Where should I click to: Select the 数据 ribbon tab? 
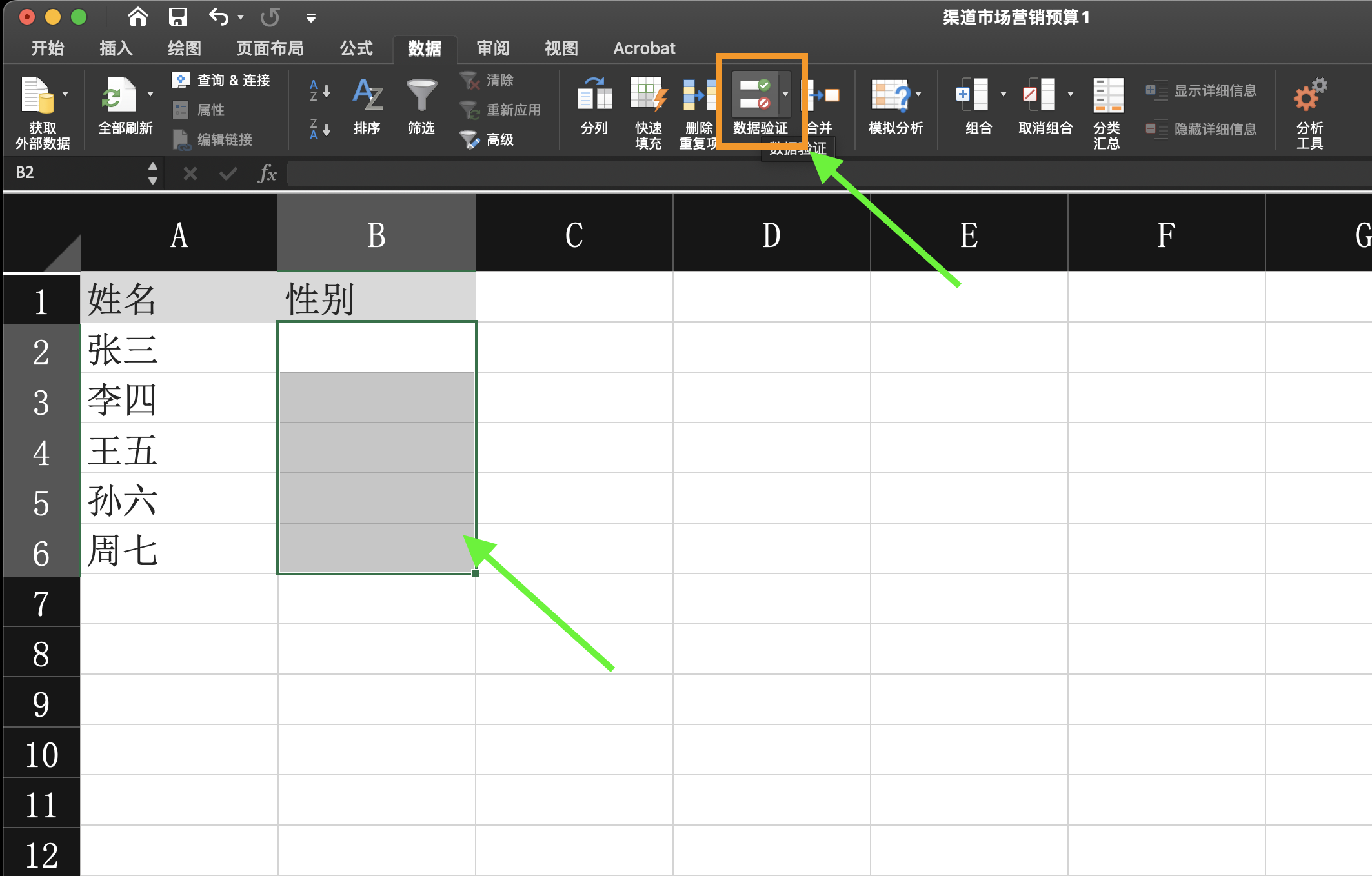[x=425, y=48]
